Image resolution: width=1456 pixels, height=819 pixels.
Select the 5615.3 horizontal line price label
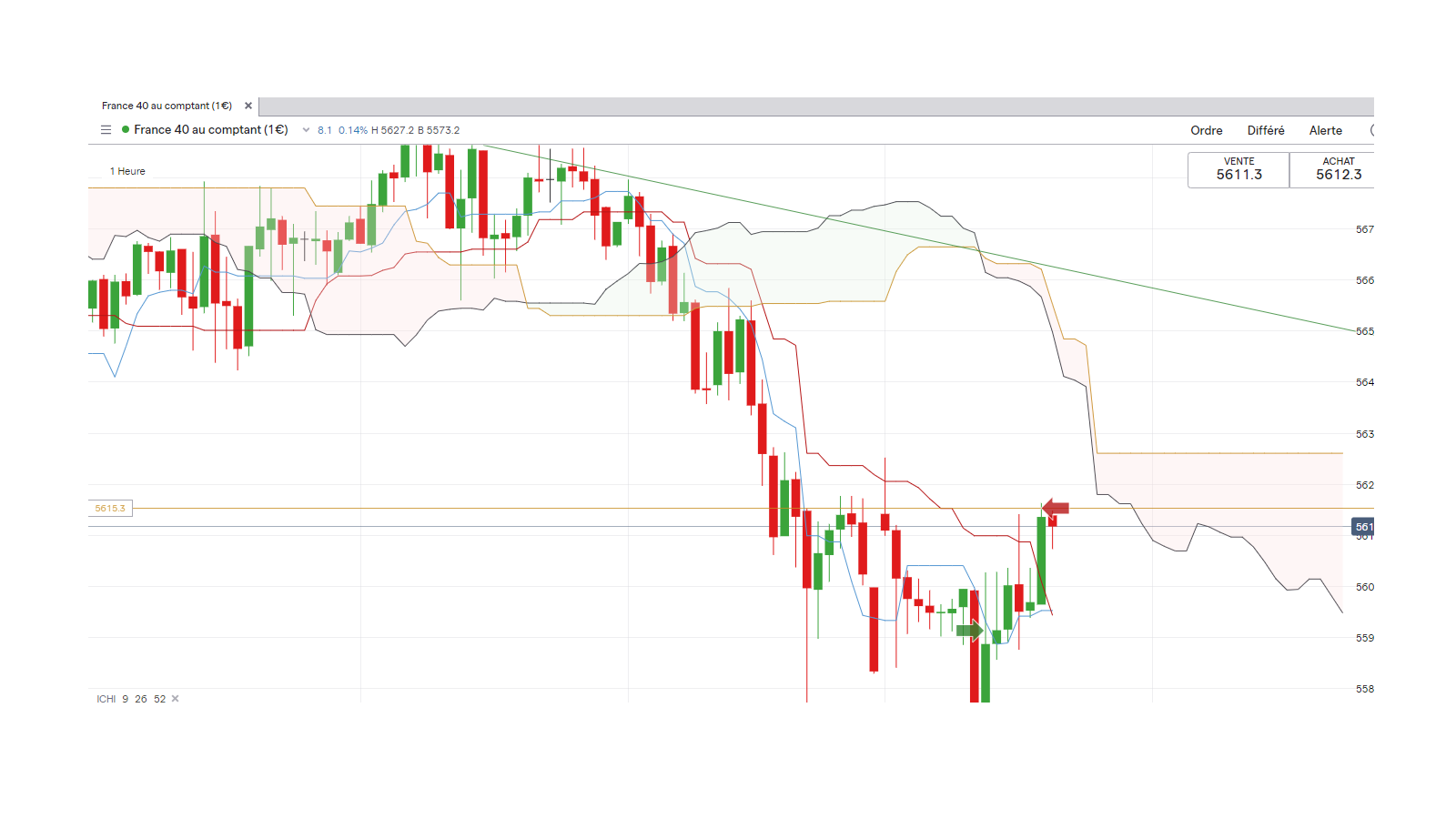tap(110, 508)
